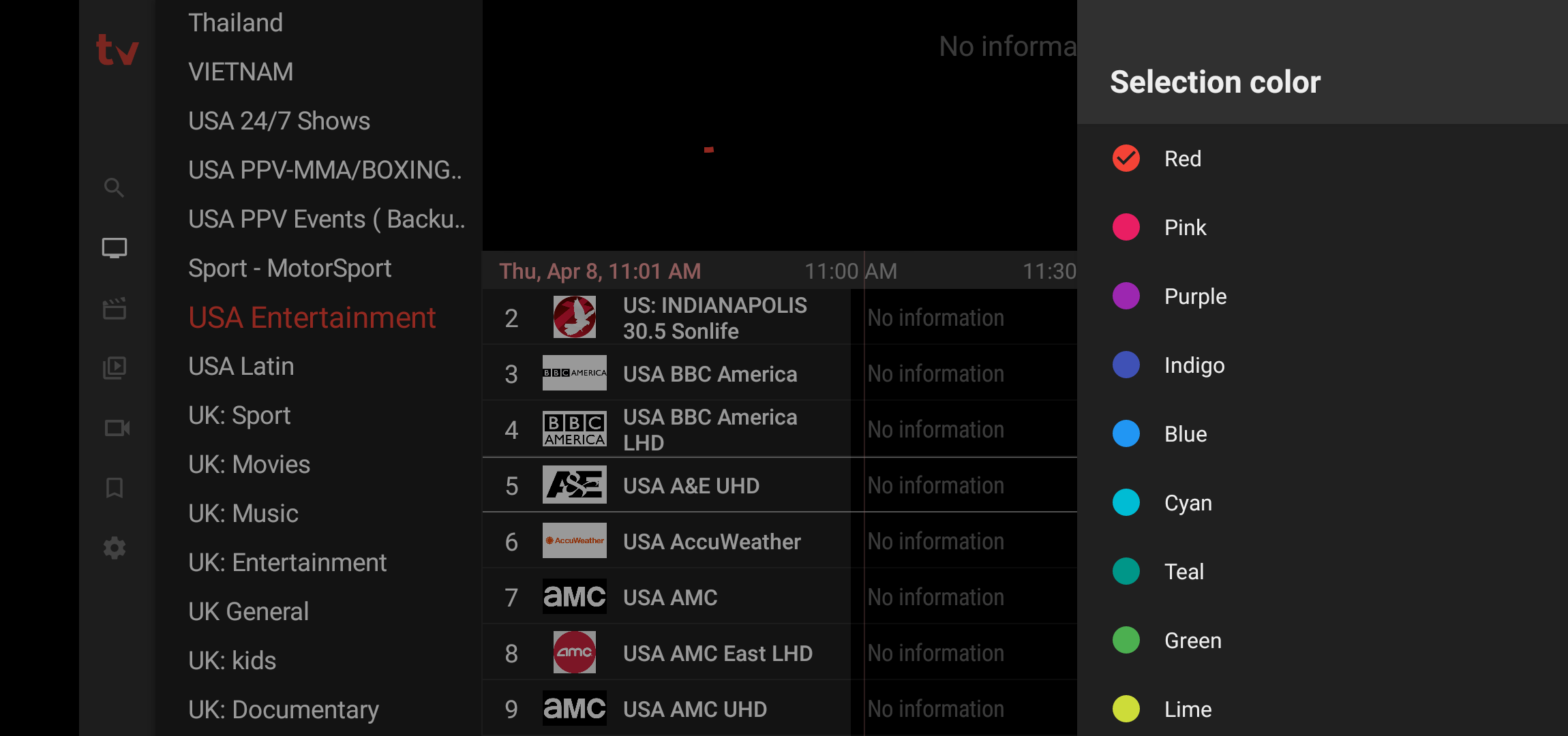Choose the Blue selection color option
Viewport: 1568px width, 736px height.
point(1323,434)
